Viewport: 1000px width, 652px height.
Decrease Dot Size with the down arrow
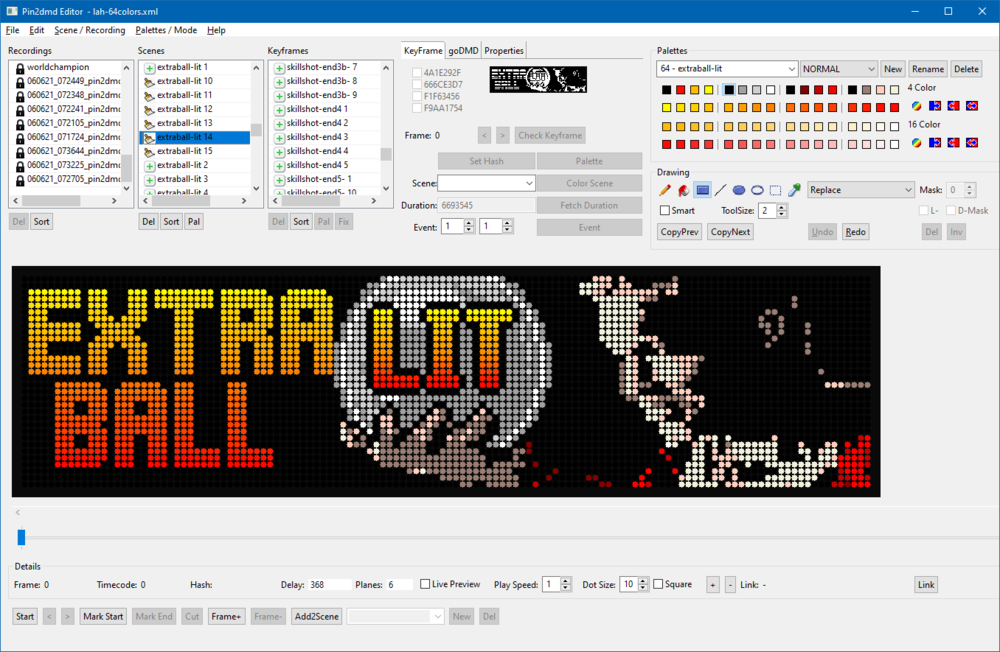[643, 588]
